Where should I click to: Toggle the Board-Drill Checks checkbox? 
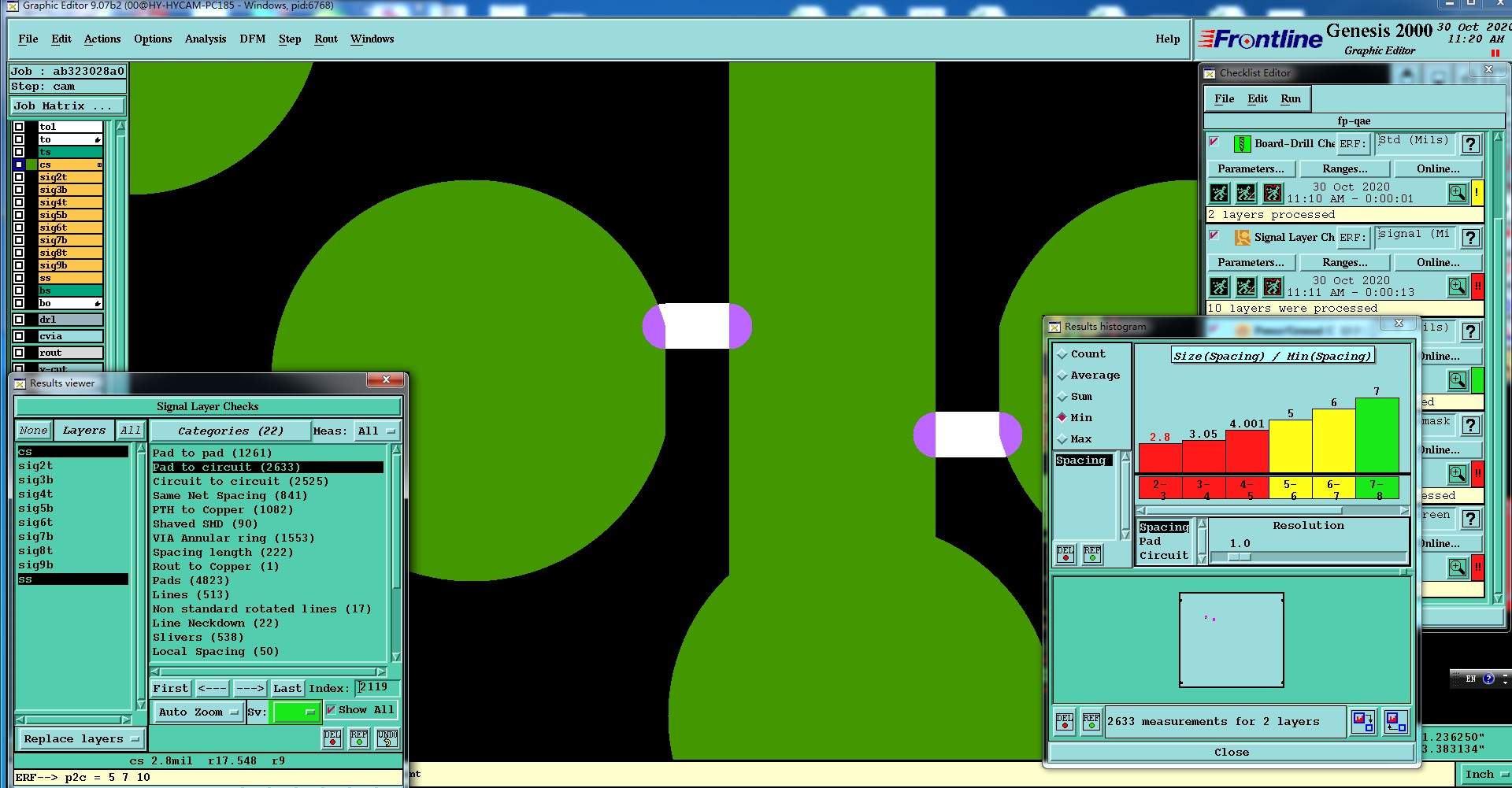pos(1214,142)
